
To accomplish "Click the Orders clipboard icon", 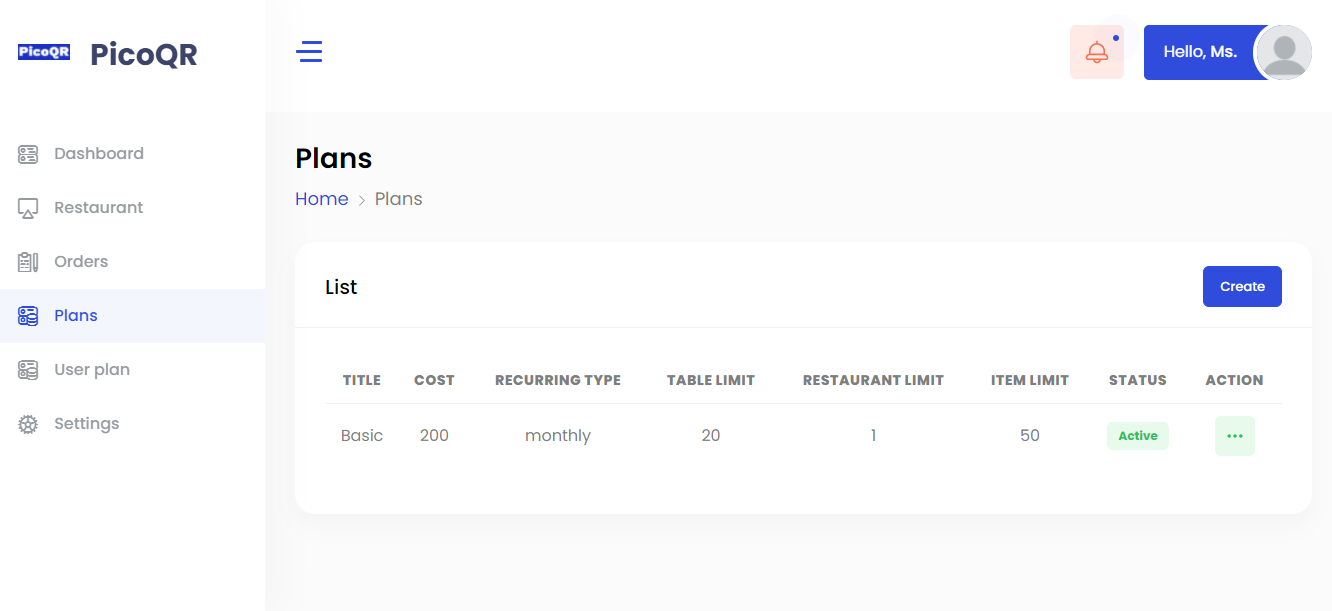I will [x=28, y=262].
